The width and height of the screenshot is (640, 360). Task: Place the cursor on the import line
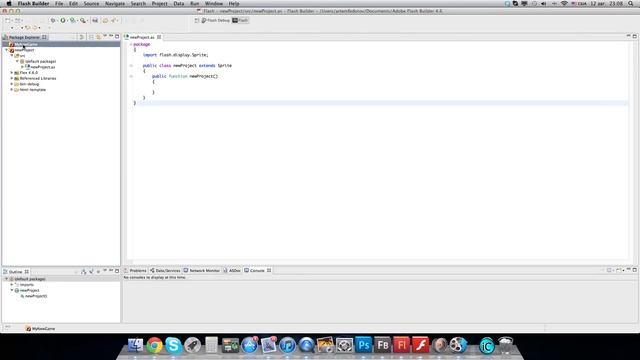pos(176,55)
